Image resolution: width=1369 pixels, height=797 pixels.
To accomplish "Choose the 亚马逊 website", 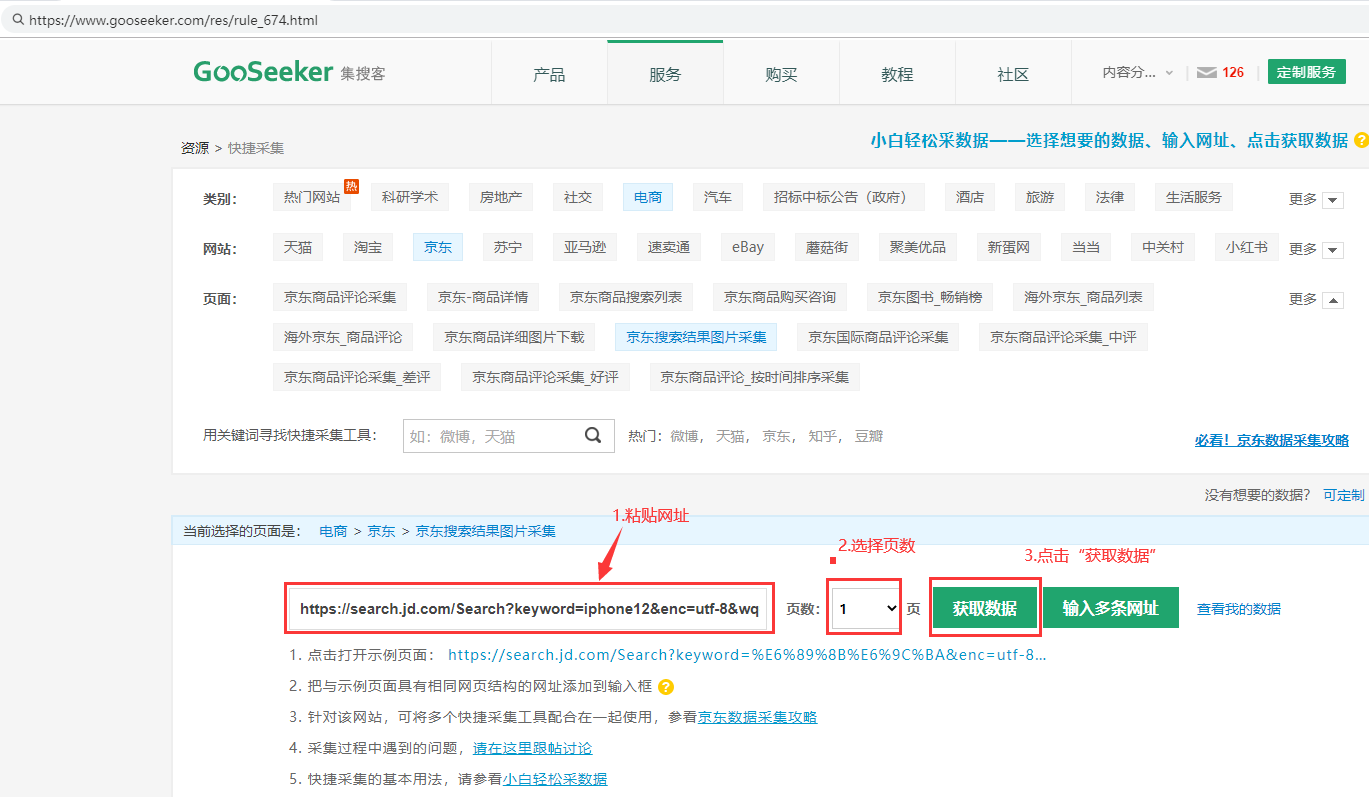I will (585, 247).
